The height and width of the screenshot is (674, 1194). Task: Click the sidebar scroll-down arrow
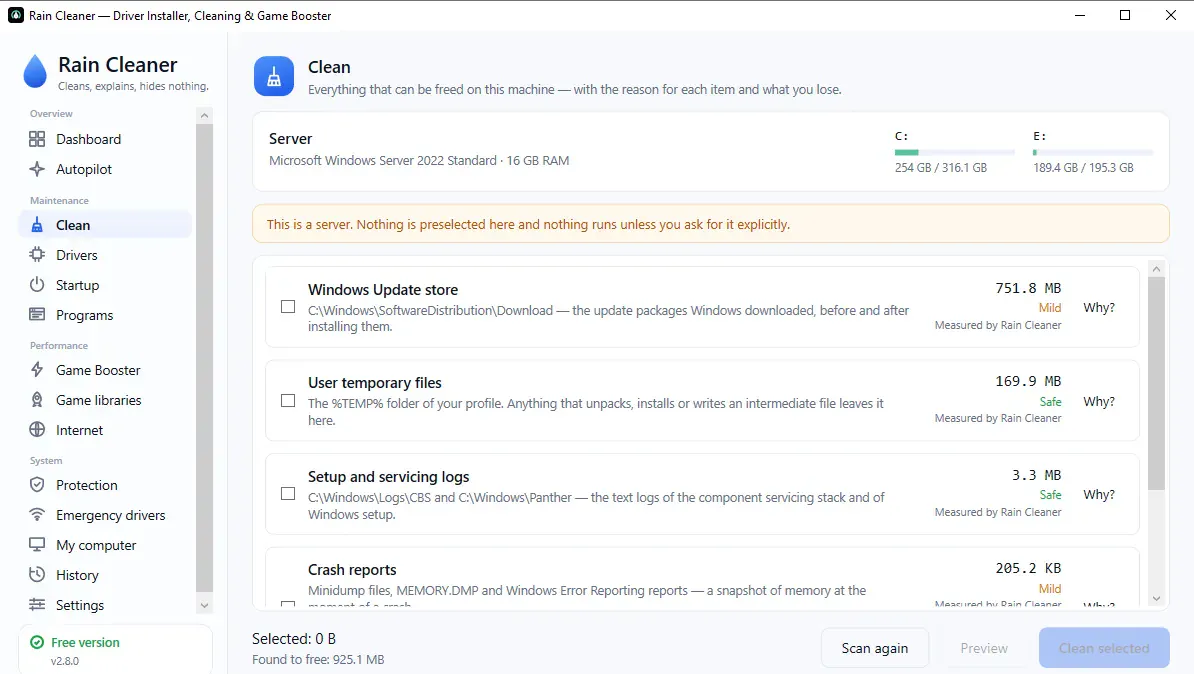(204, 606)
